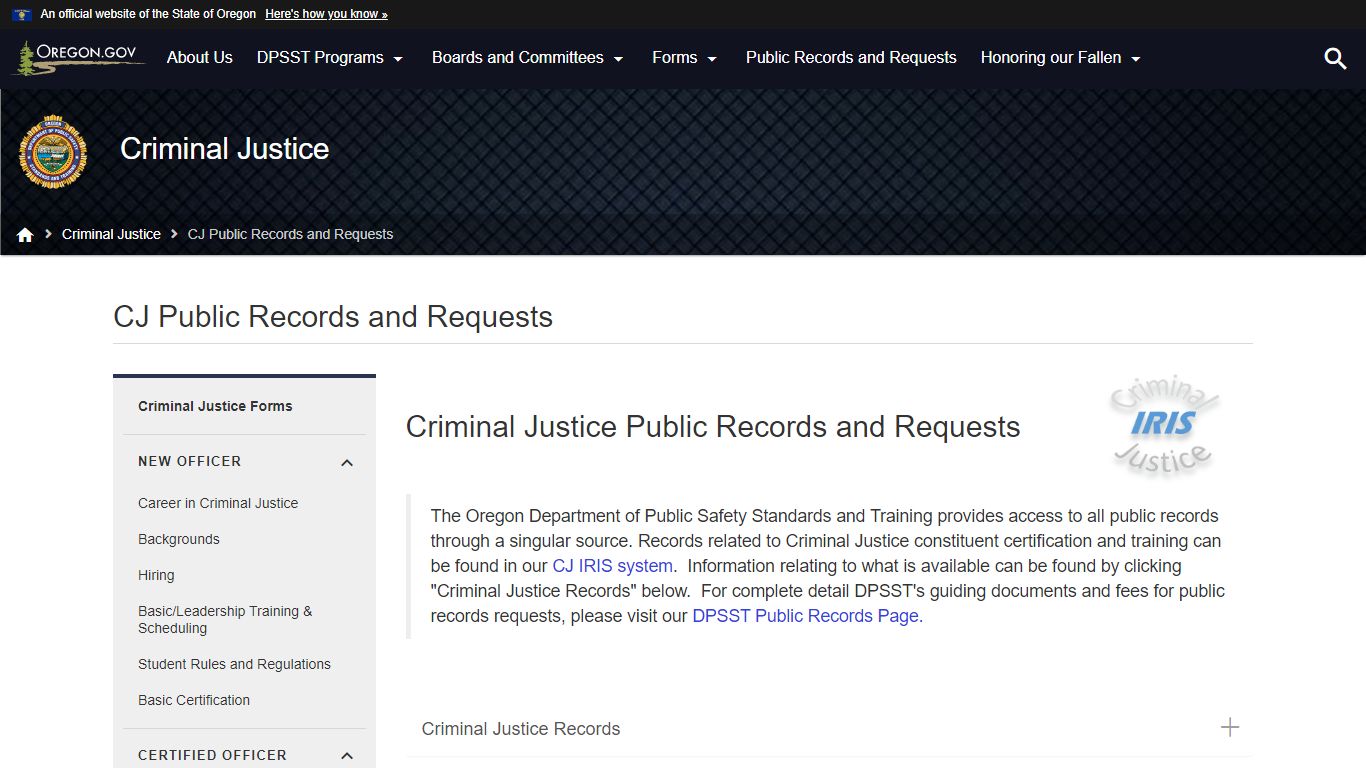Go to the home breadcrumb icon
This screenshot has width=1366, height=768.
tap(25, 235)
